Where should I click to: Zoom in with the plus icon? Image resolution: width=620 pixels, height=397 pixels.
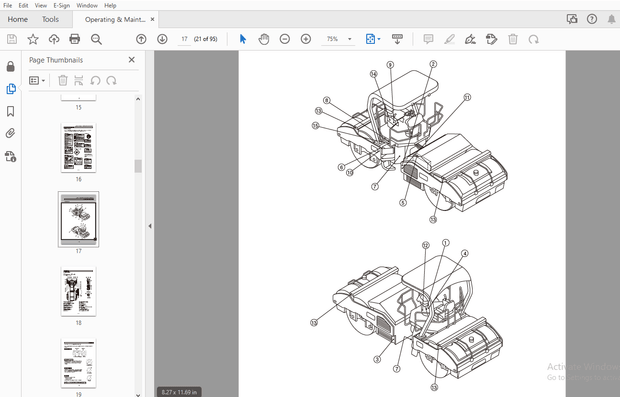(x=306, y=39)
